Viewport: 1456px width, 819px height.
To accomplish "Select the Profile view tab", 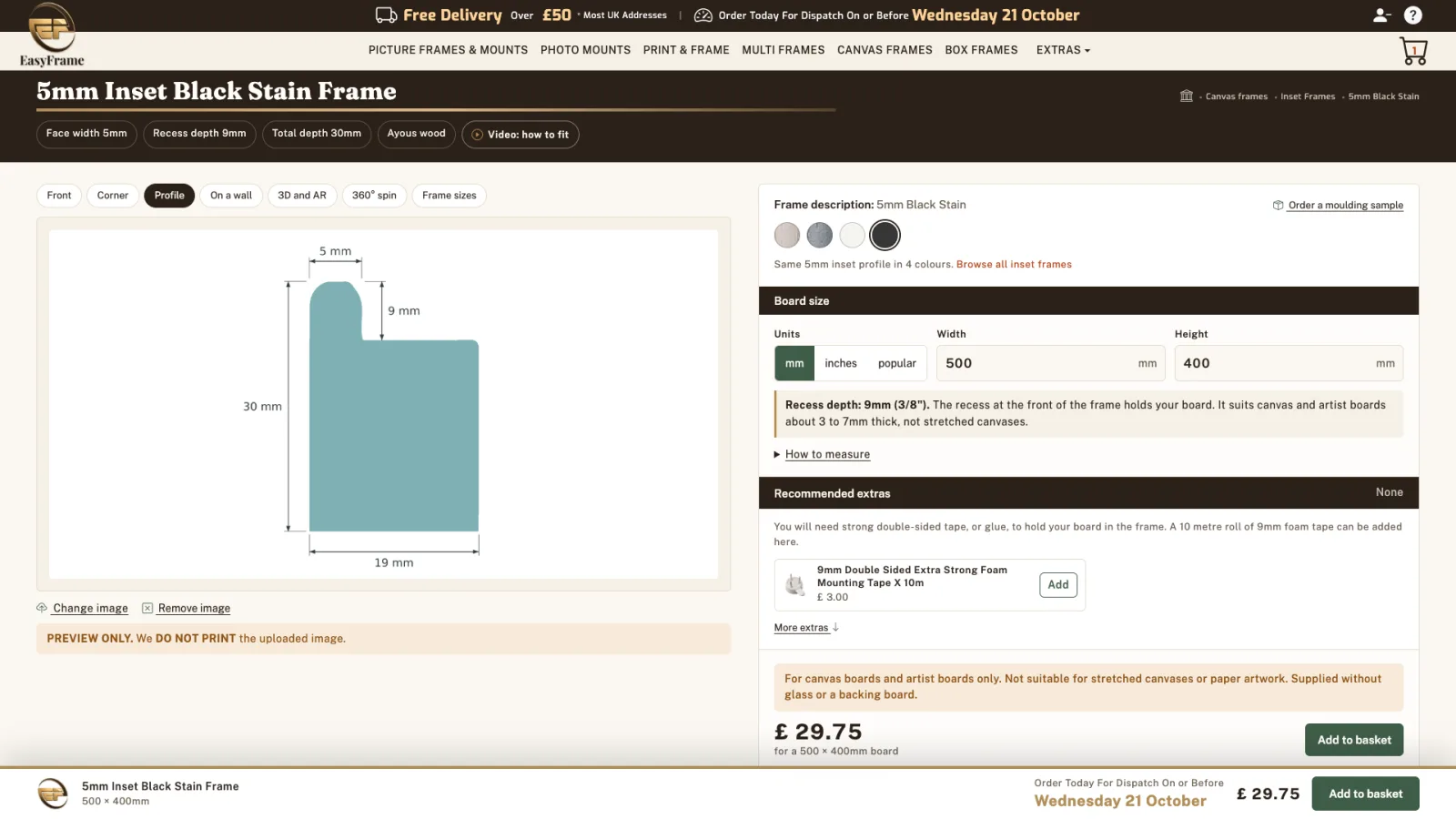I will tap(169, 196).
